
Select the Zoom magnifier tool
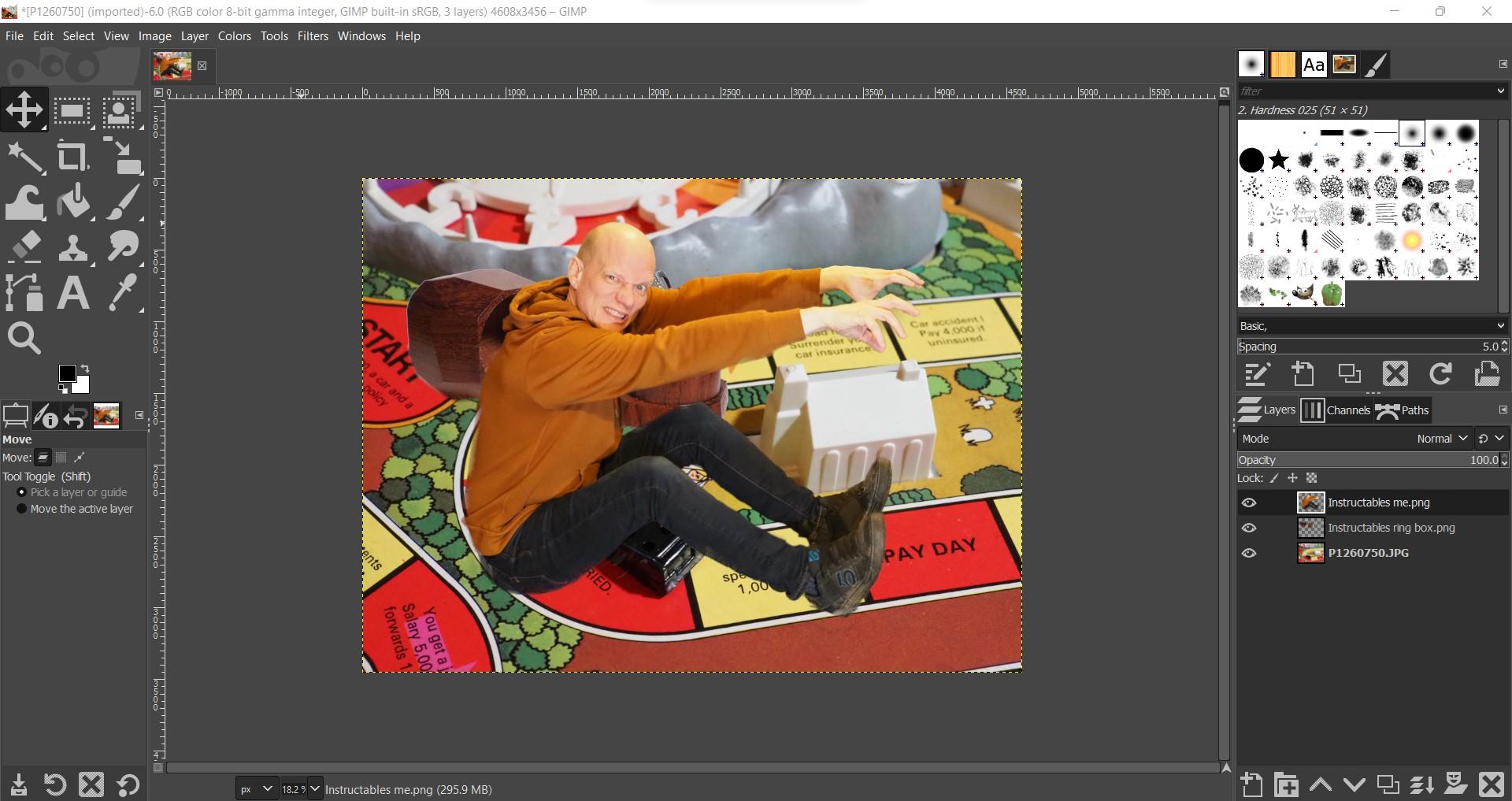(x=24, y=339)
